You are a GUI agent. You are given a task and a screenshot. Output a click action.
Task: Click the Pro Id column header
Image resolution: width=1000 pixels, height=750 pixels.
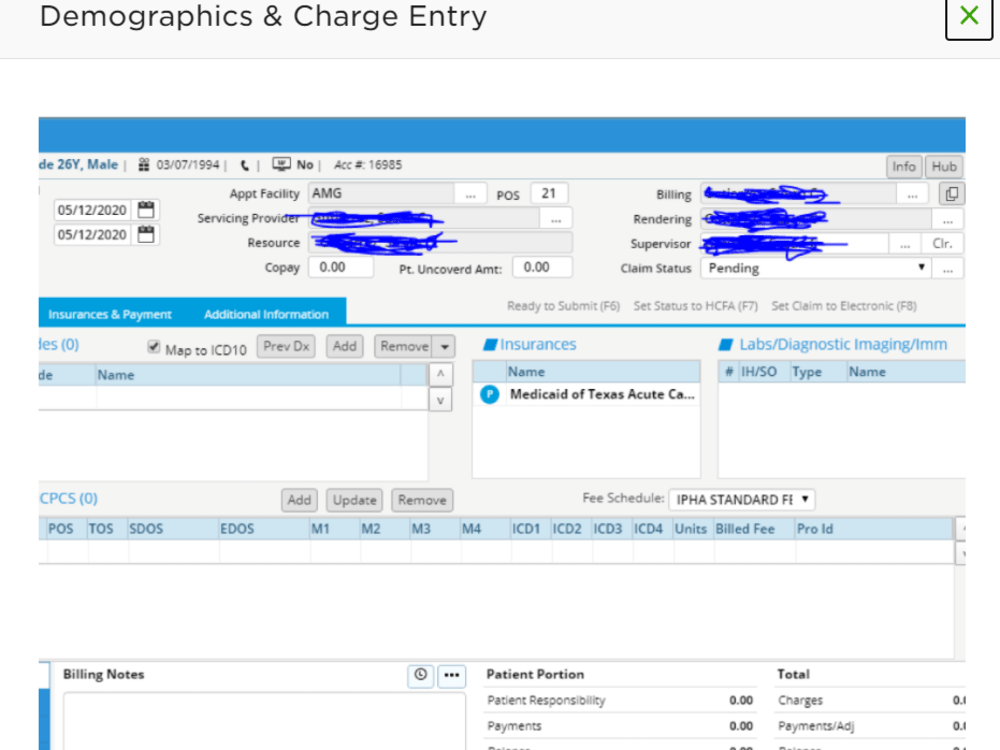[874, 529]
